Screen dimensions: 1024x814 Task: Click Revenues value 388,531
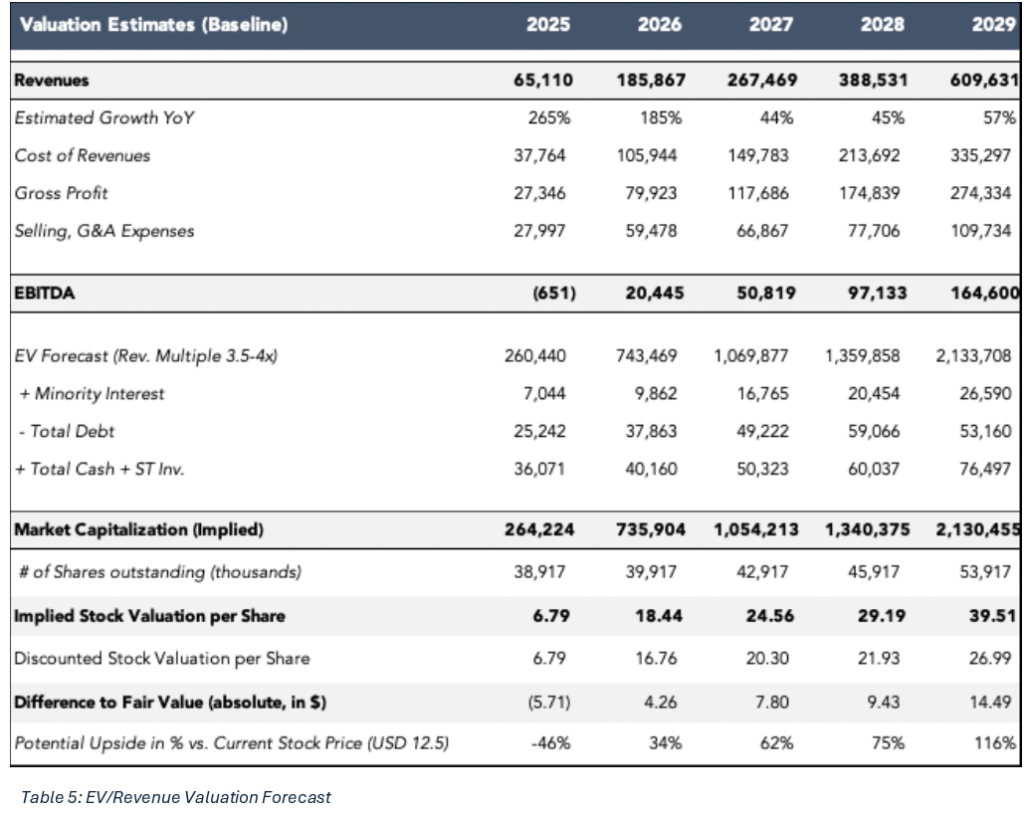pos(873,80)
